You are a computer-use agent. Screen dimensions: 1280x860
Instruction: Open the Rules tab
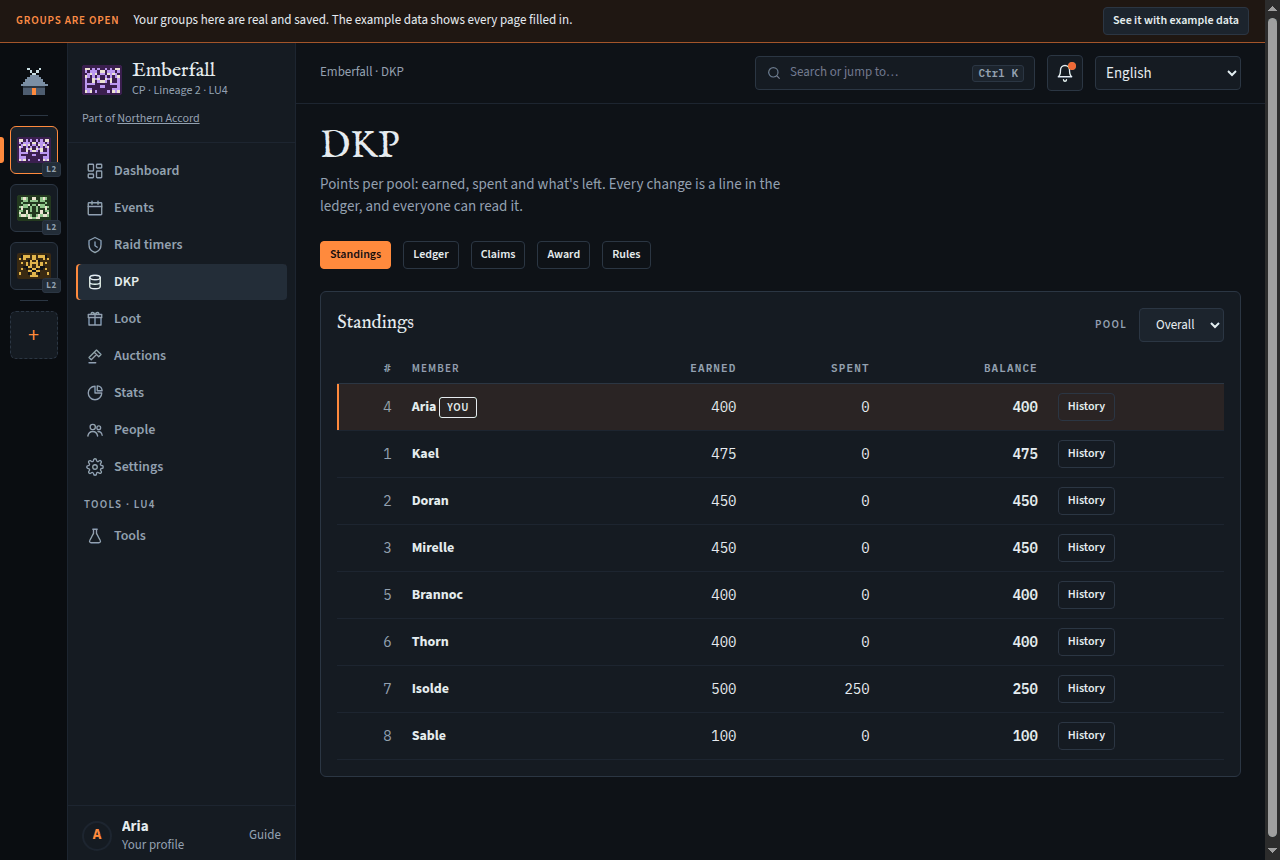click(x=626, y=255)
